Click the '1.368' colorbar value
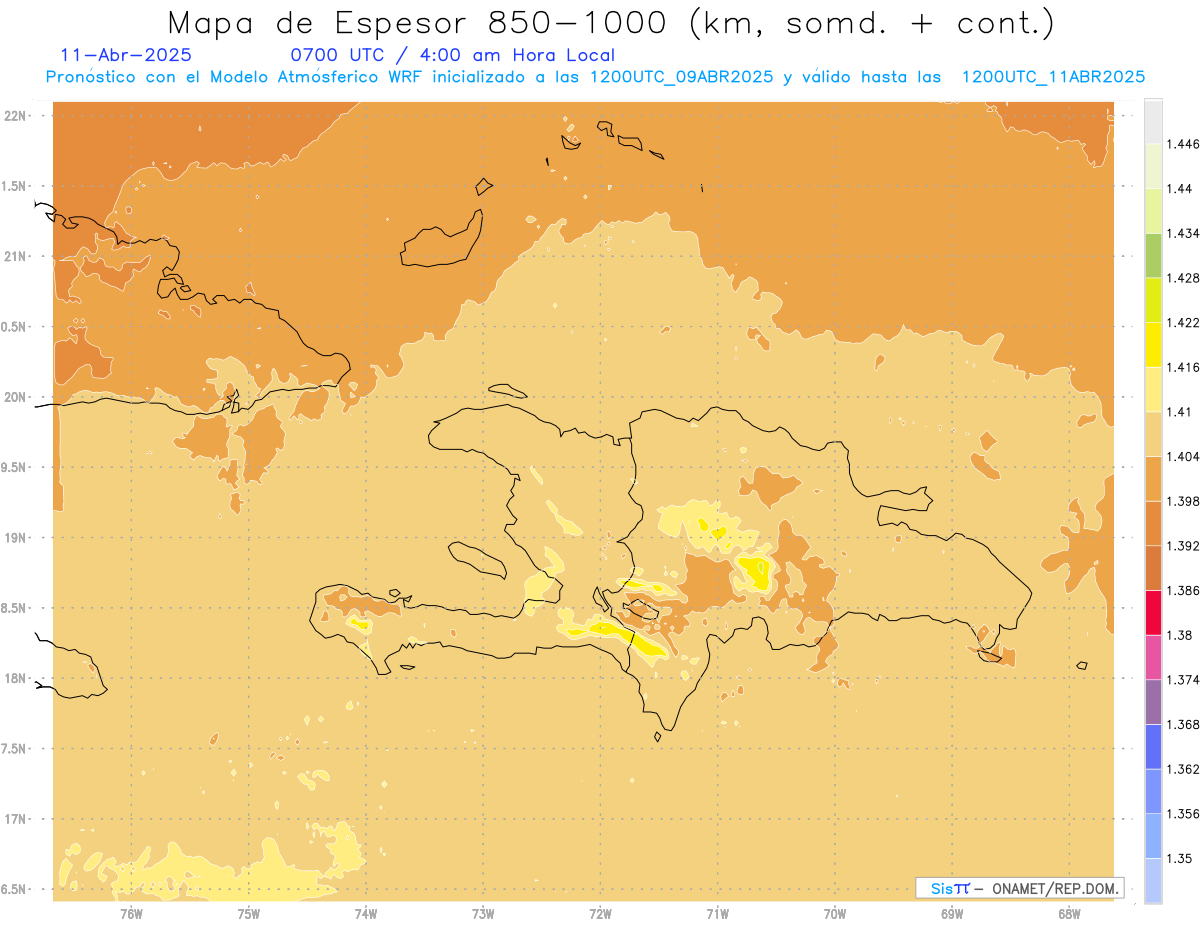The height and width of the screenshot is (927, 1200). tap(1184, 724)
